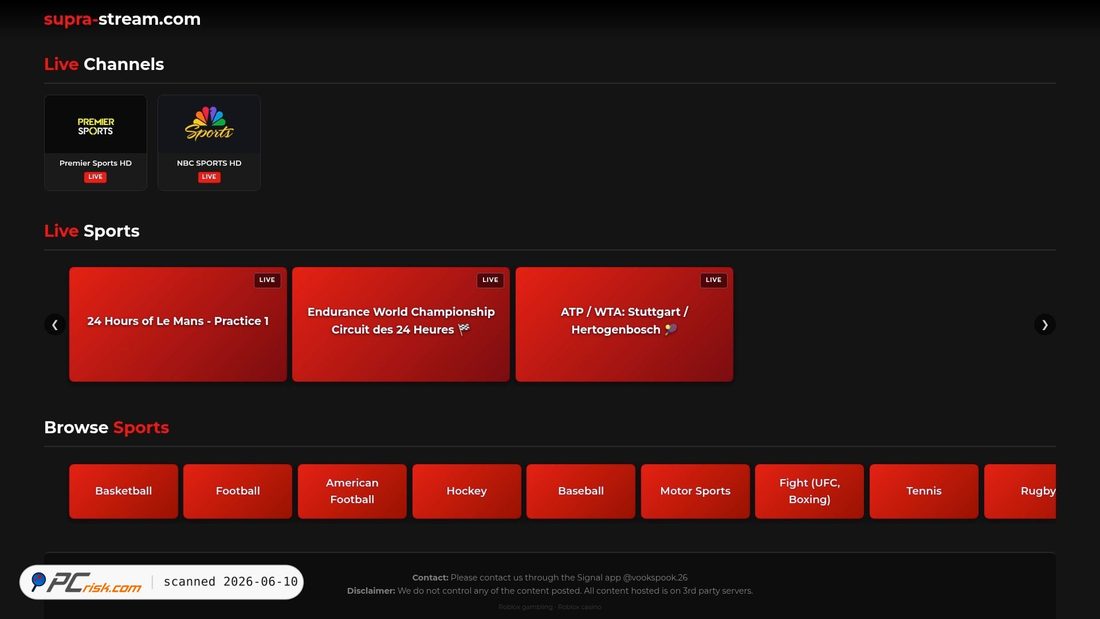Screen dimensions: 1100x619
Task: Click LIVE badge on ATP / WTA card
Action: [x=713, y=279]
